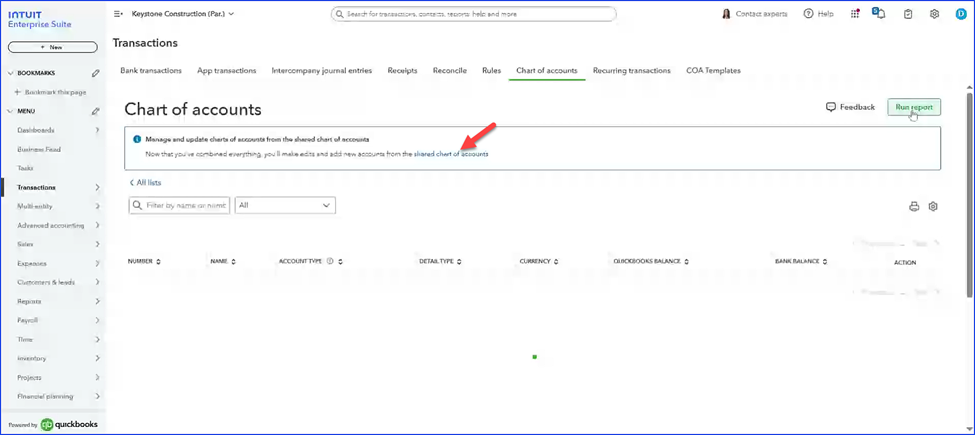The height and width of the screenshot is (435, 975).
Task: Open Projects in sidebar
Action: pyautogui.click(x=29, y=378)
